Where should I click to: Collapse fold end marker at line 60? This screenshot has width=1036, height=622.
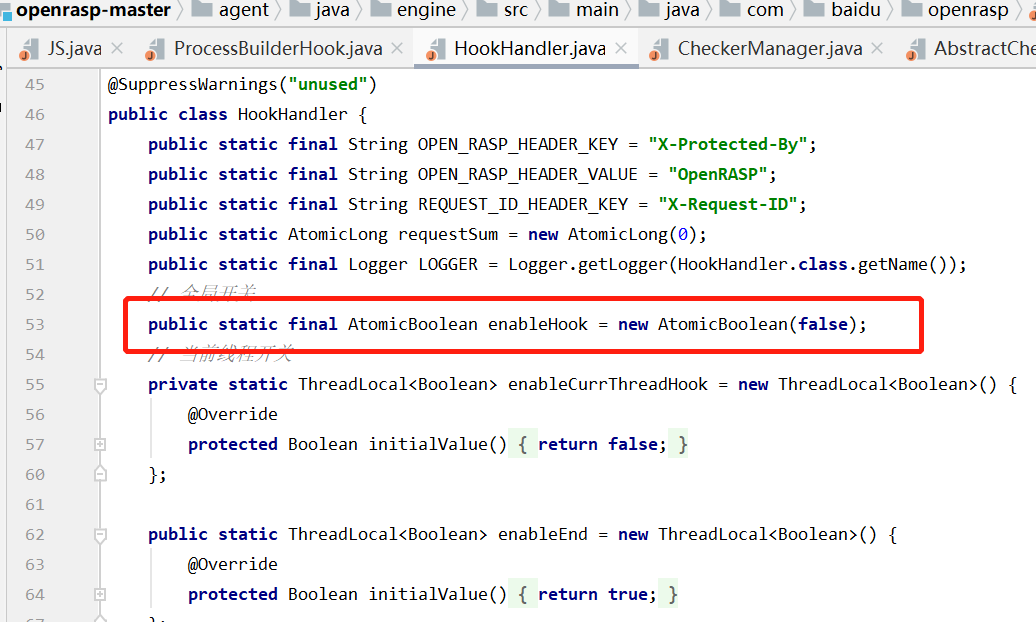(x=100, y=473)
